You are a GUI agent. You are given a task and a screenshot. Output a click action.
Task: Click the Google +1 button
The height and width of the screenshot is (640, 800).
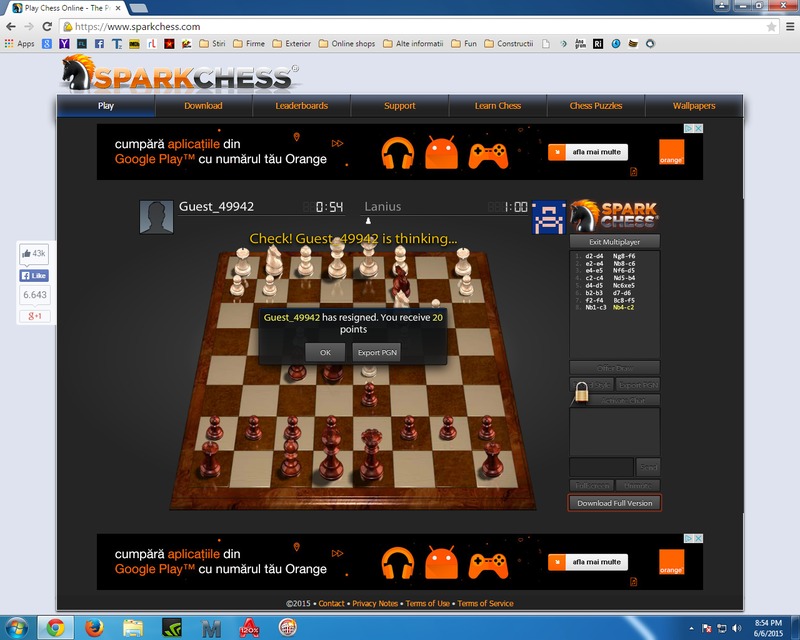coord(34,316)
